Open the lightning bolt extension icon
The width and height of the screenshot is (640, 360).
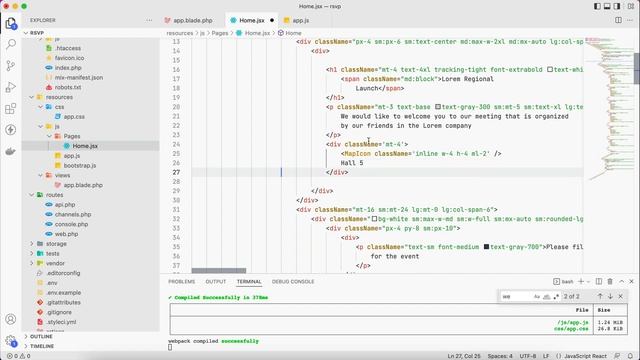pyautogui.click(x=11, y=130)
